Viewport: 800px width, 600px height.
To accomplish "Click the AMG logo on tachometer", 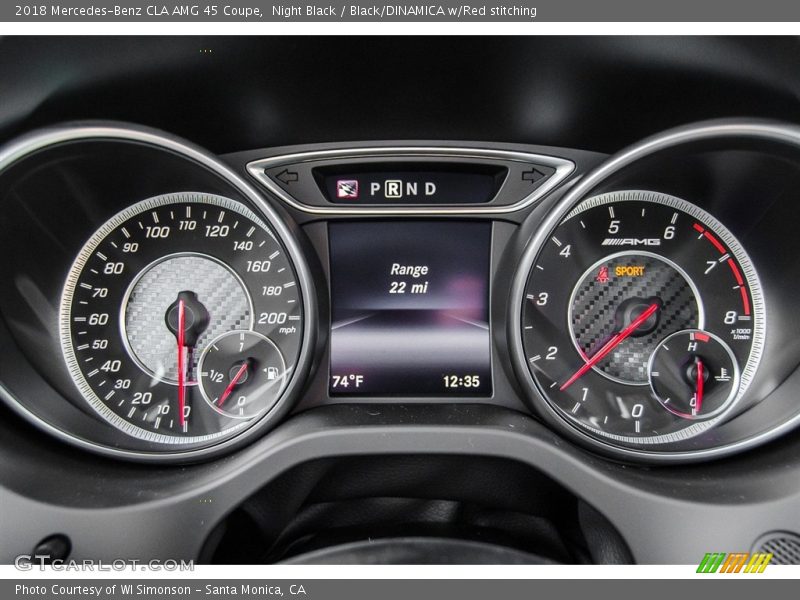I will click(x=630, y=241).
